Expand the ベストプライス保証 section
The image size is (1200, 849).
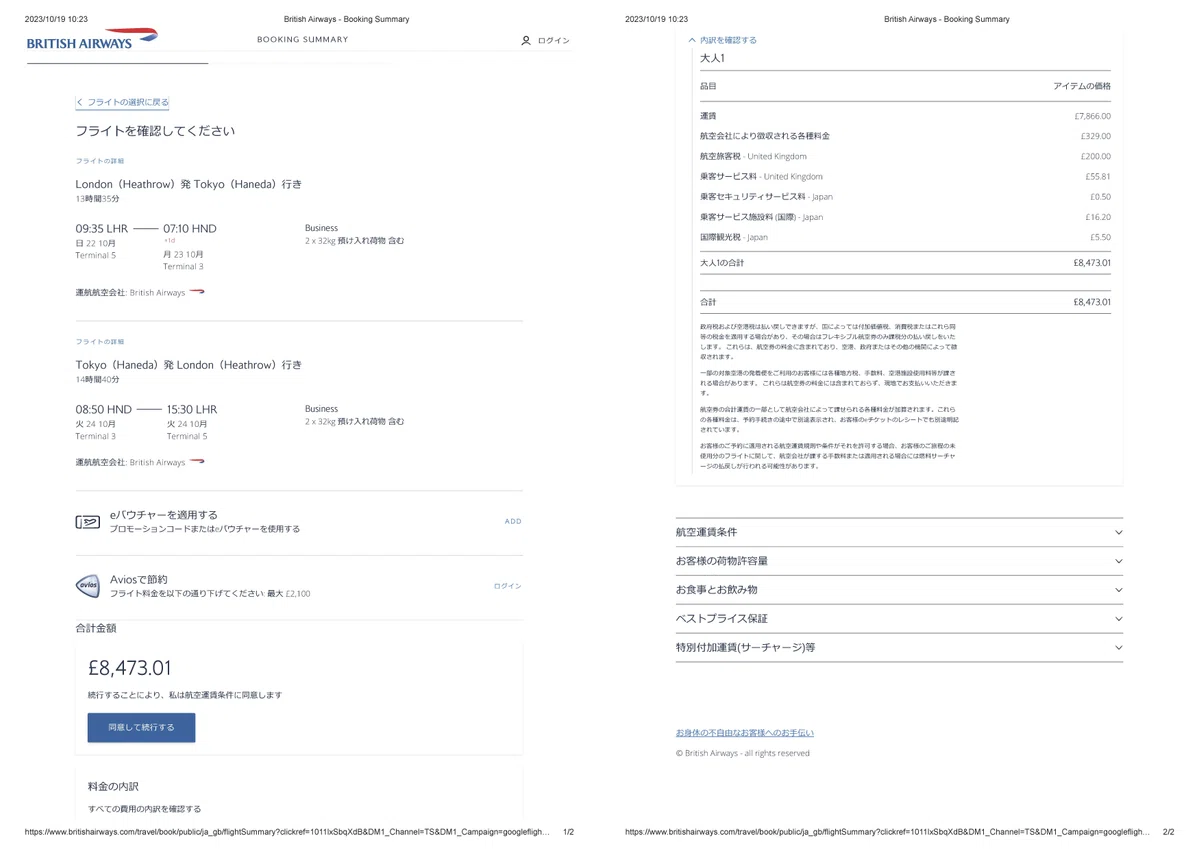[x=899, y=618]
